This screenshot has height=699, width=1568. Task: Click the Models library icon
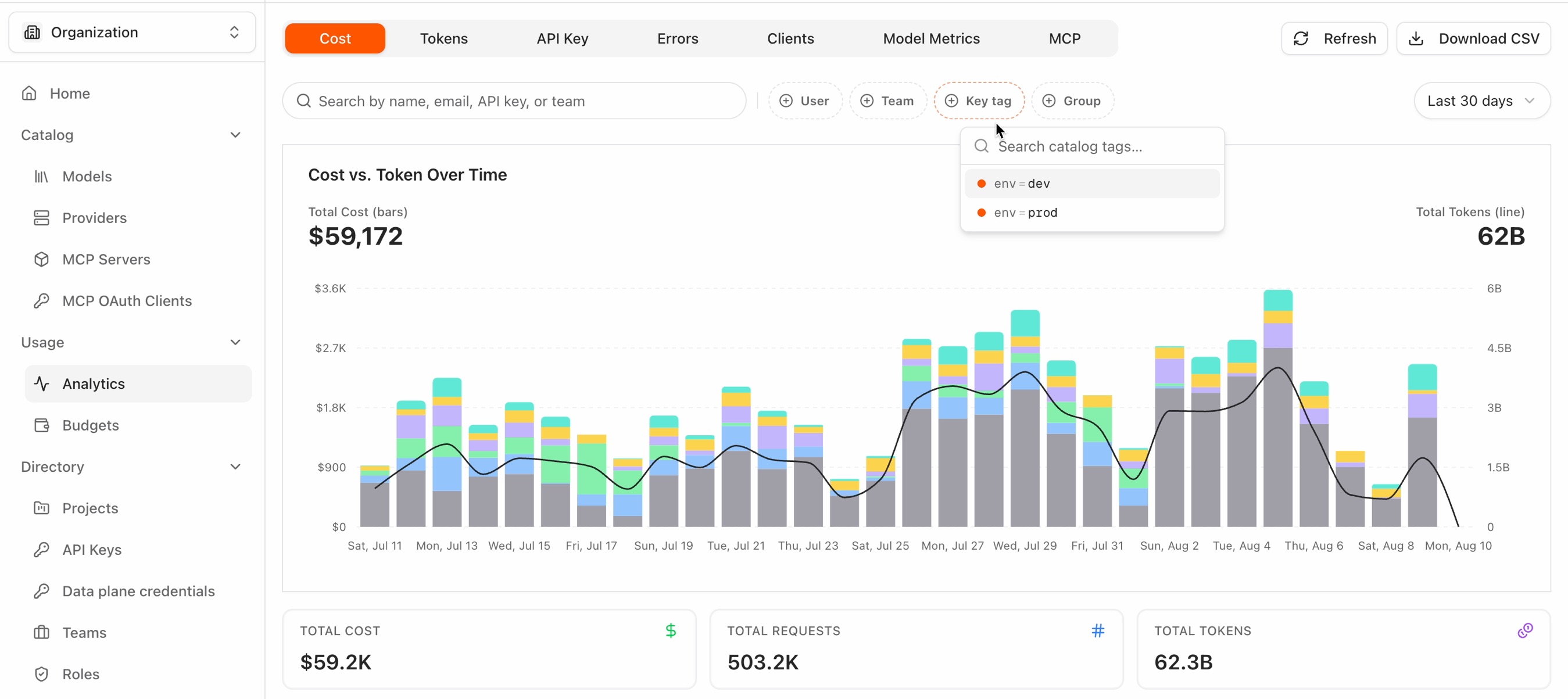tap(41, 177)
